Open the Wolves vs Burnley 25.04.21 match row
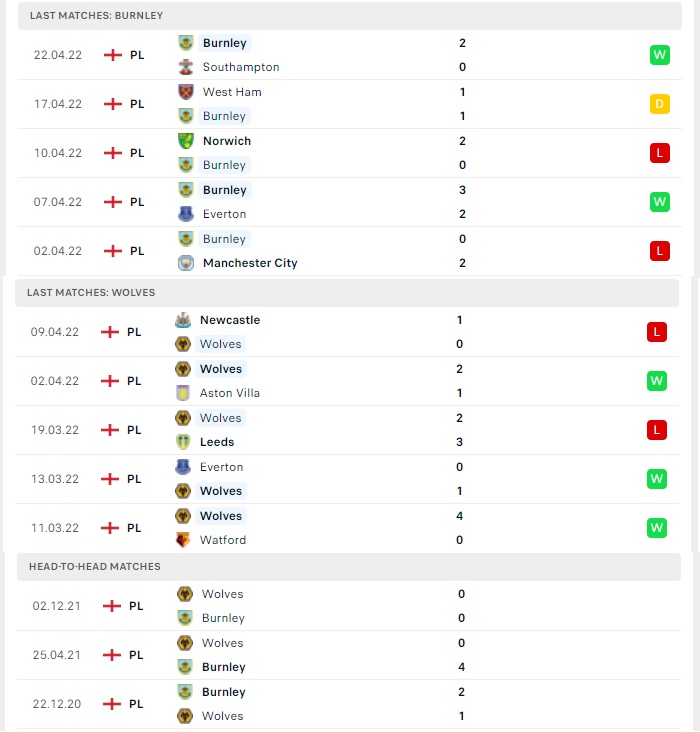700x732 pixels. tap(349, 655)
